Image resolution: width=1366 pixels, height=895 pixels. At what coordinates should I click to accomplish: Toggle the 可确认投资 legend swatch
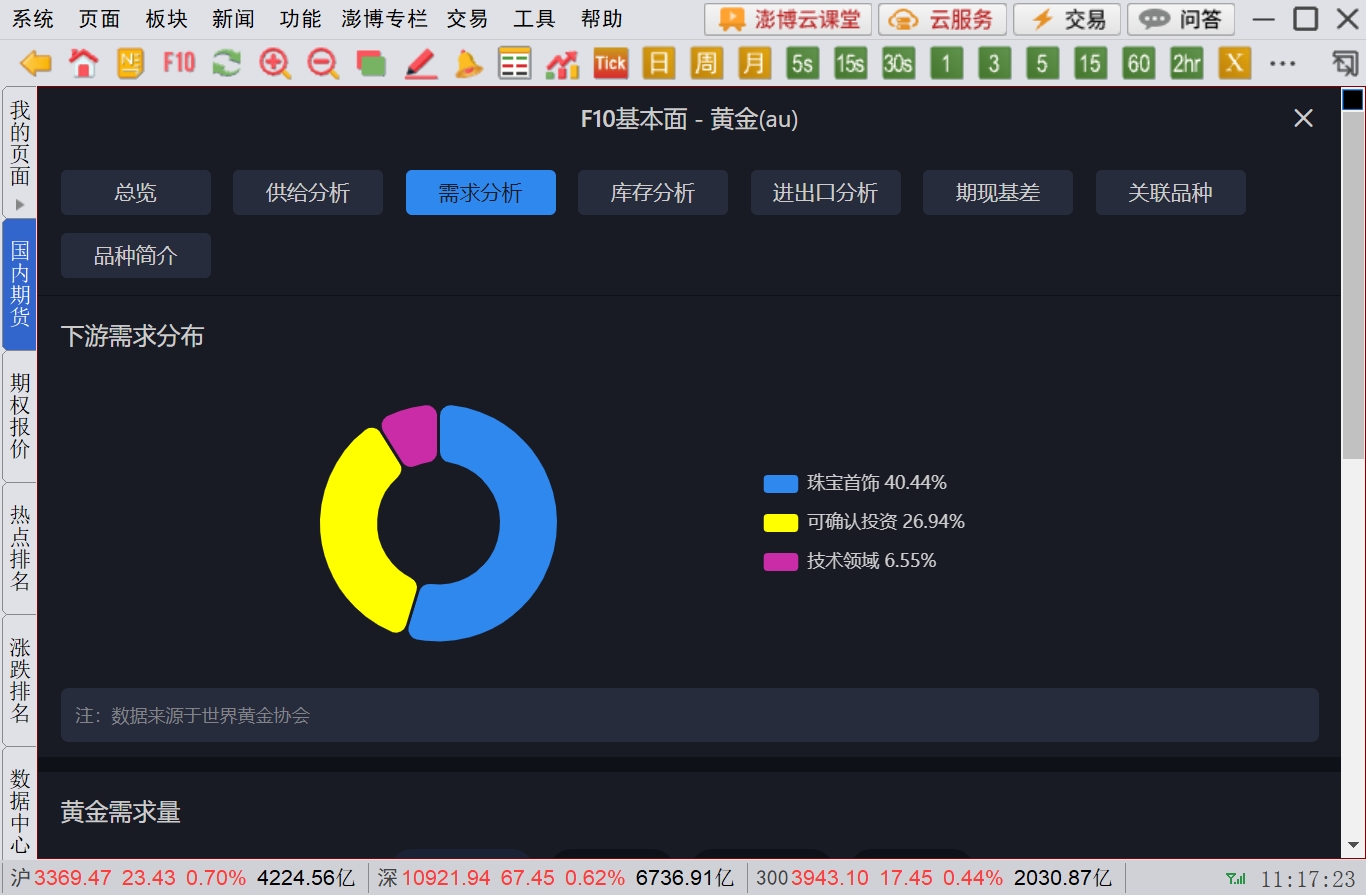tap(781, 522)
